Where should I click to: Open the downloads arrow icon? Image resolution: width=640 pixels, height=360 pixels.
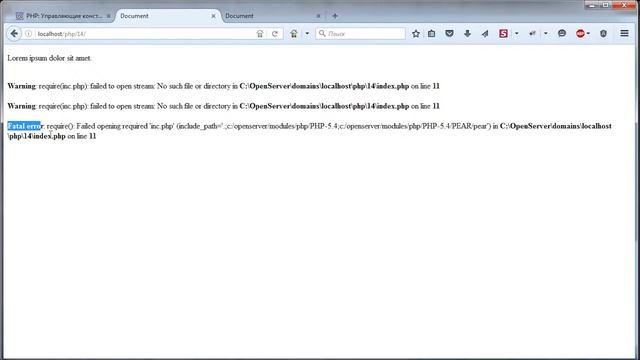(467, 34)
